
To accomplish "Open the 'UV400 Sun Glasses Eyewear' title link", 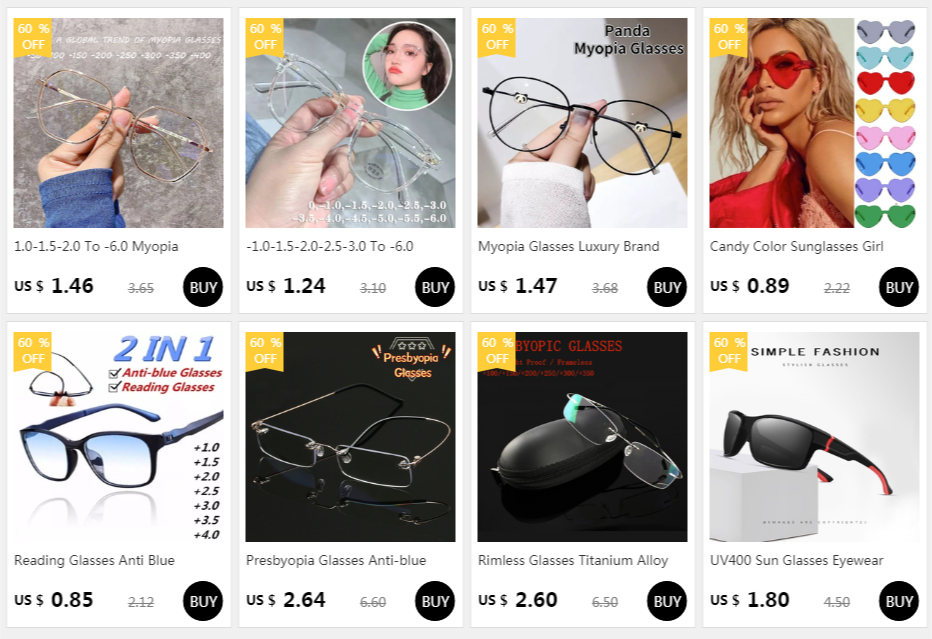I will [796, 560].
